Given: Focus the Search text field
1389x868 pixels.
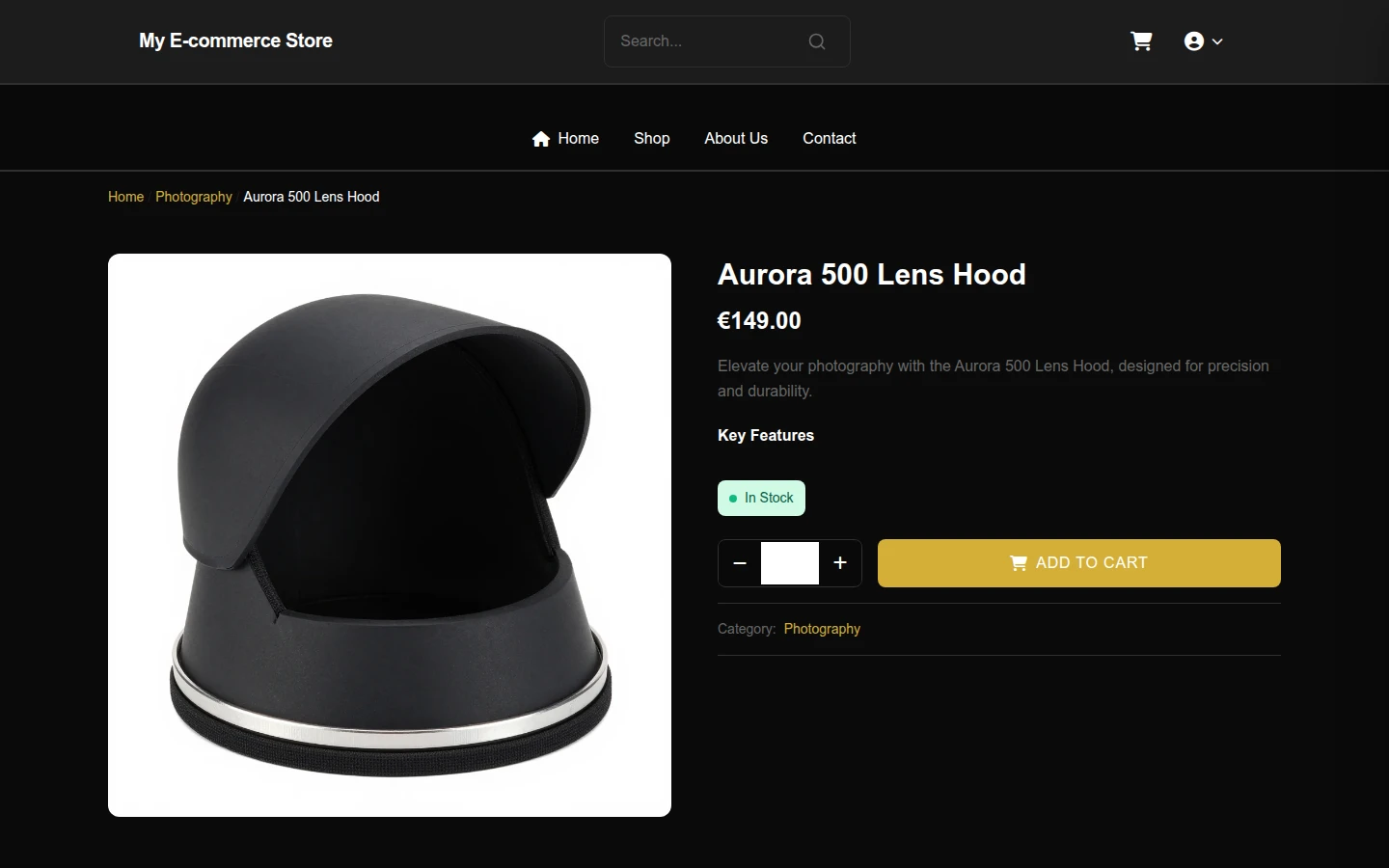Looking at the screenshot, I should 709,41.
